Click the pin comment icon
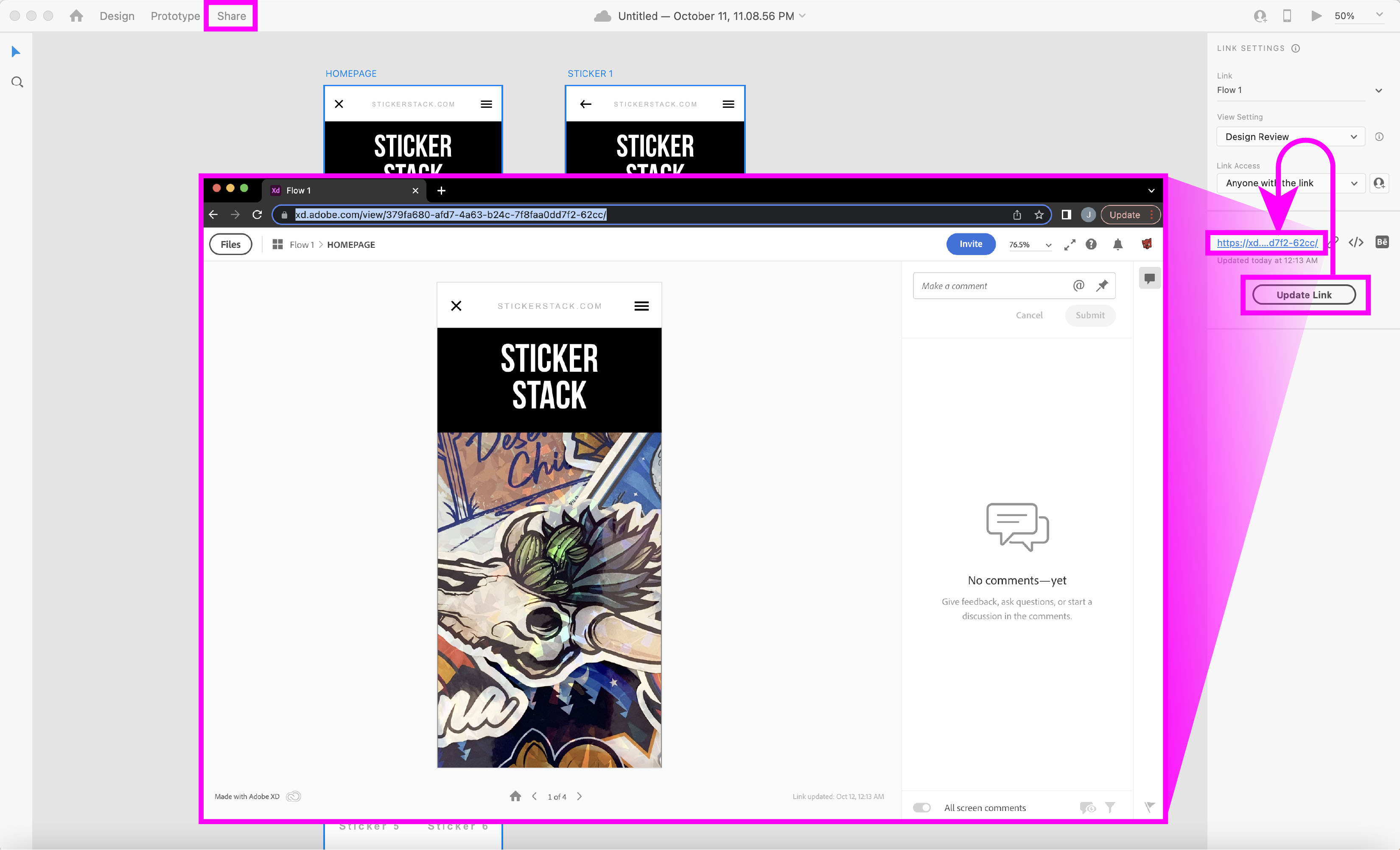This screenshot has height=850, width=1400. click(x=1102, y=286)
